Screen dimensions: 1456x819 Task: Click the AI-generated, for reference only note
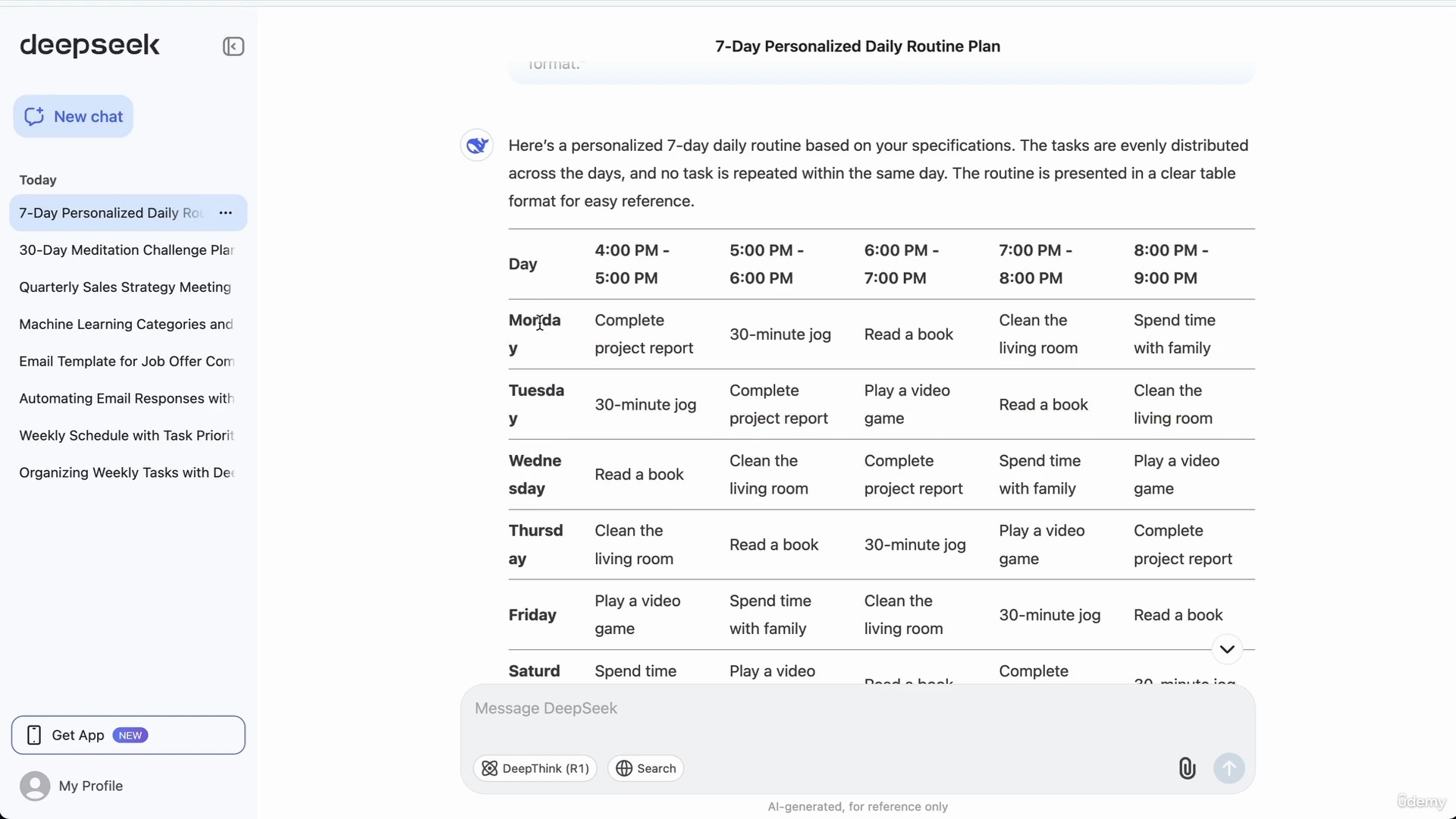click(858, 807)
